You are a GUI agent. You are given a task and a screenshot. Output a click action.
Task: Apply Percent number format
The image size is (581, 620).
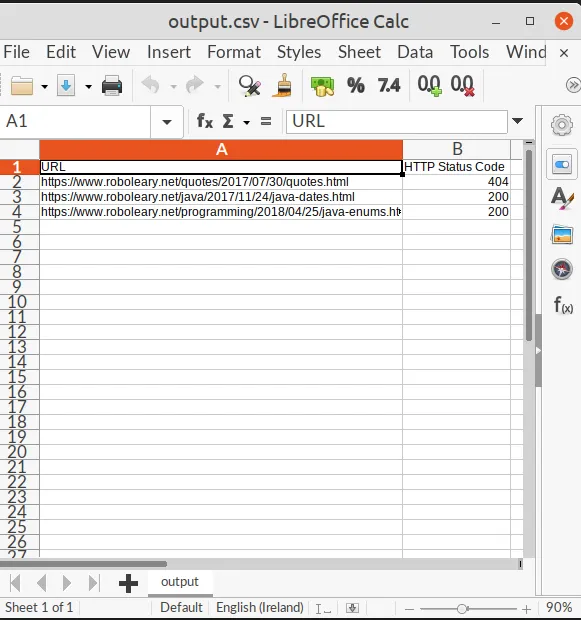tap(356, 85)
